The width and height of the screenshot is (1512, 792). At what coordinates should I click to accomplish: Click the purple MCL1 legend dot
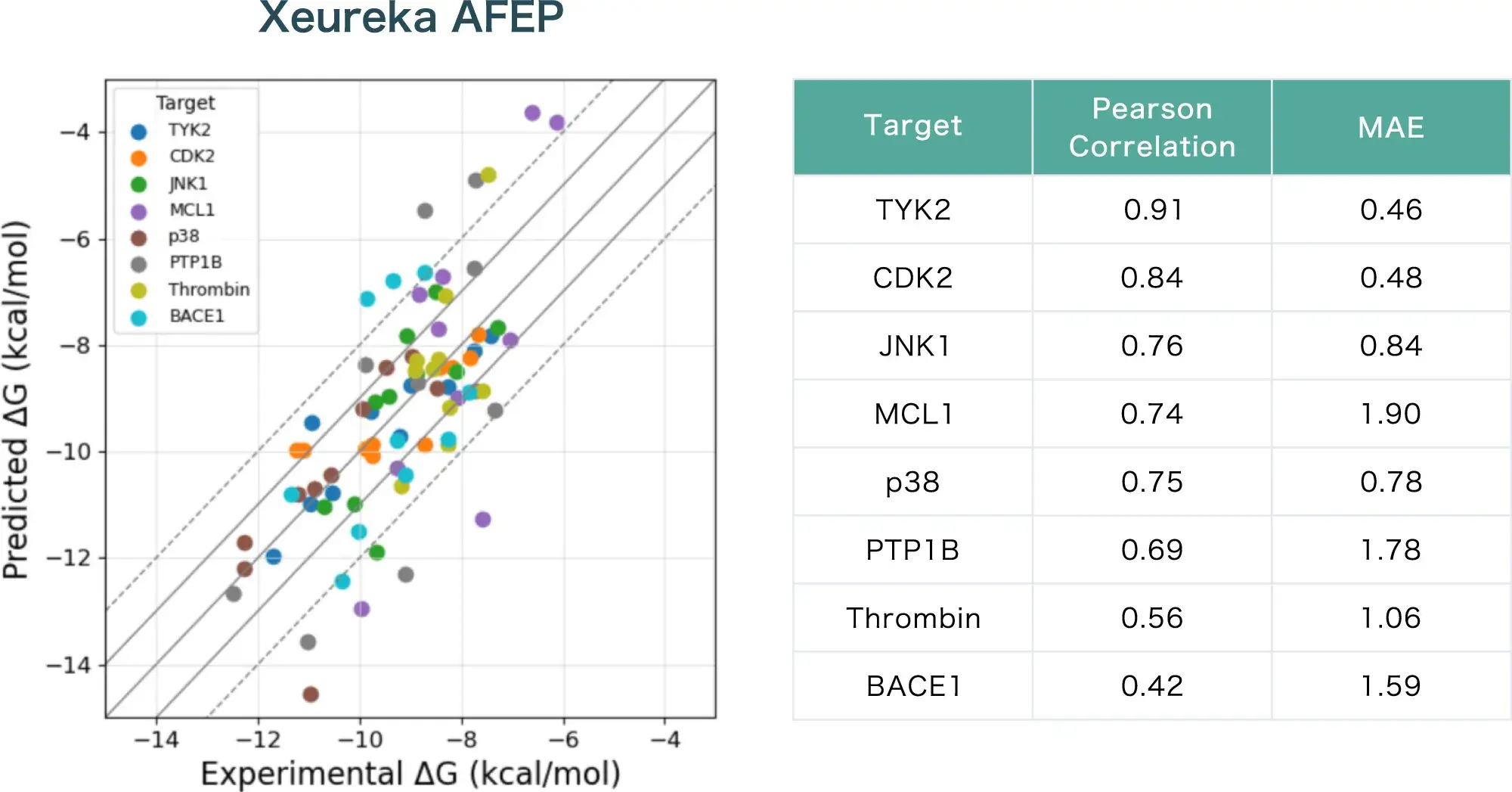point(138,212)
